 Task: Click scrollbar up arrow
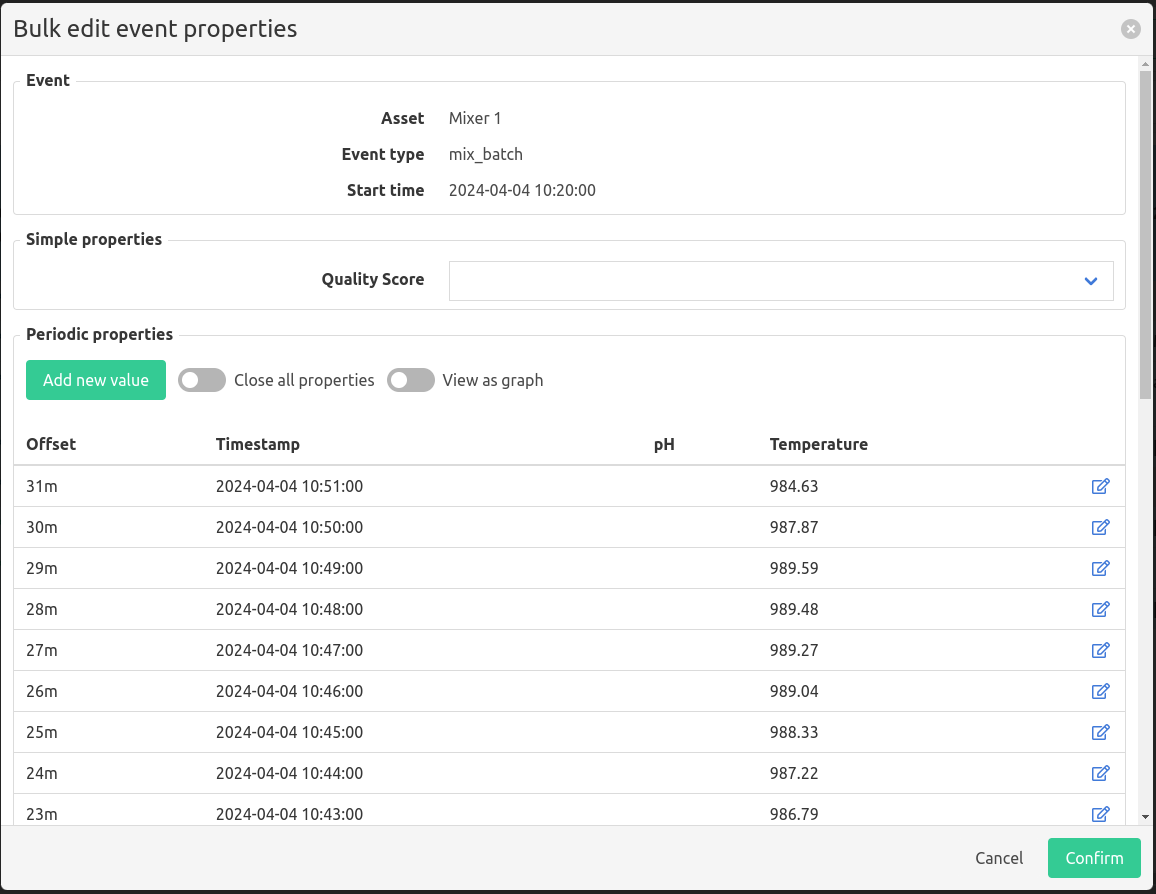[1145, 65]
